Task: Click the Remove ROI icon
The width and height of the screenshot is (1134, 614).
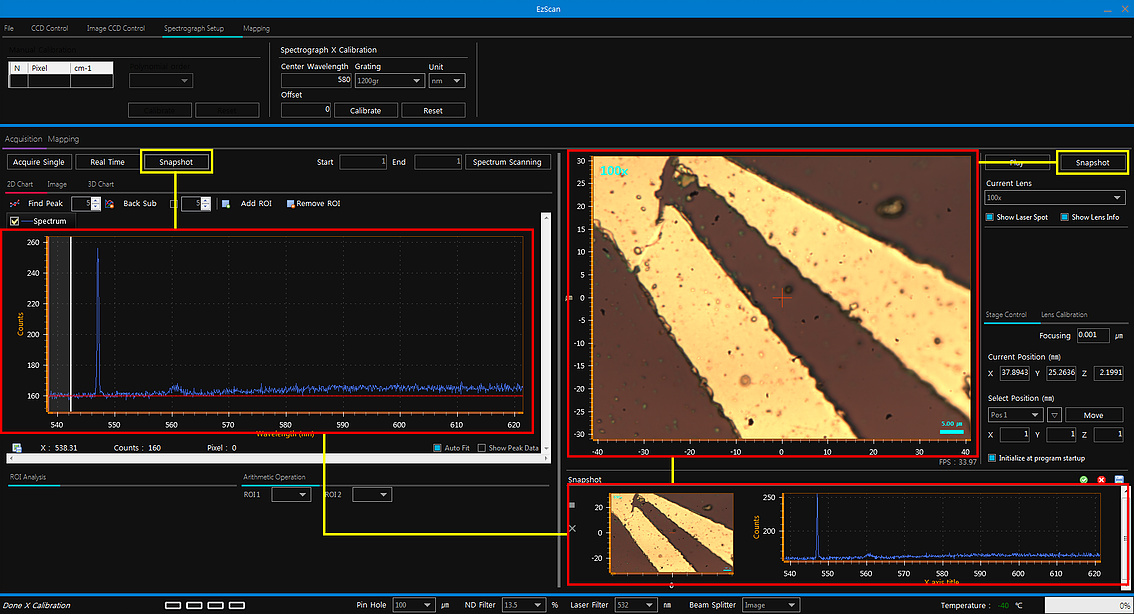Action: 291,204
